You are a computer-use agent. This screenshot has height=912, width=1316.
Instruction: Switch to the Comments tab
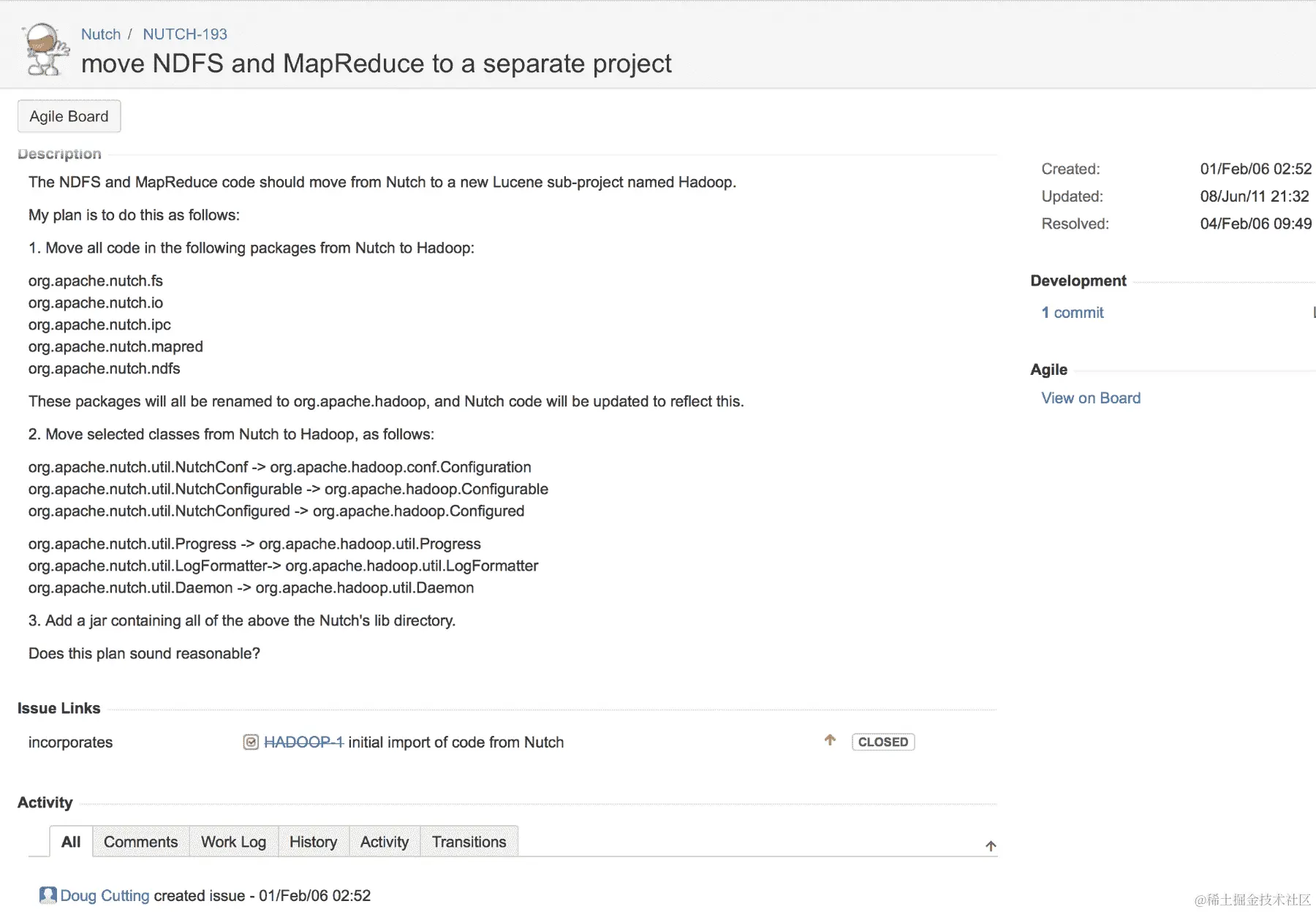coord(140,842)
